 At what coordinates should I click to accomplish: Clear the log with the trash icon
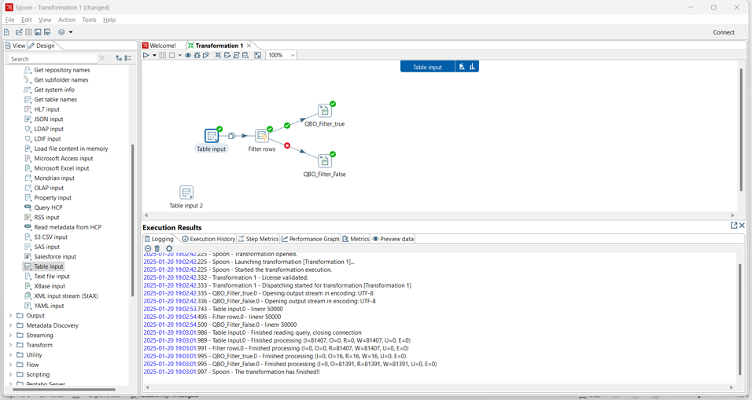pyautogui.click(x=157, y=249)
